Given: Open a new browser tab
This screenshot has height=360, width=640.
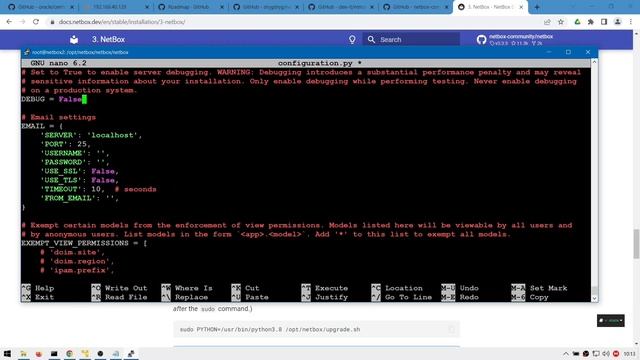Looking at the screenshot, I should pos(537,7).
